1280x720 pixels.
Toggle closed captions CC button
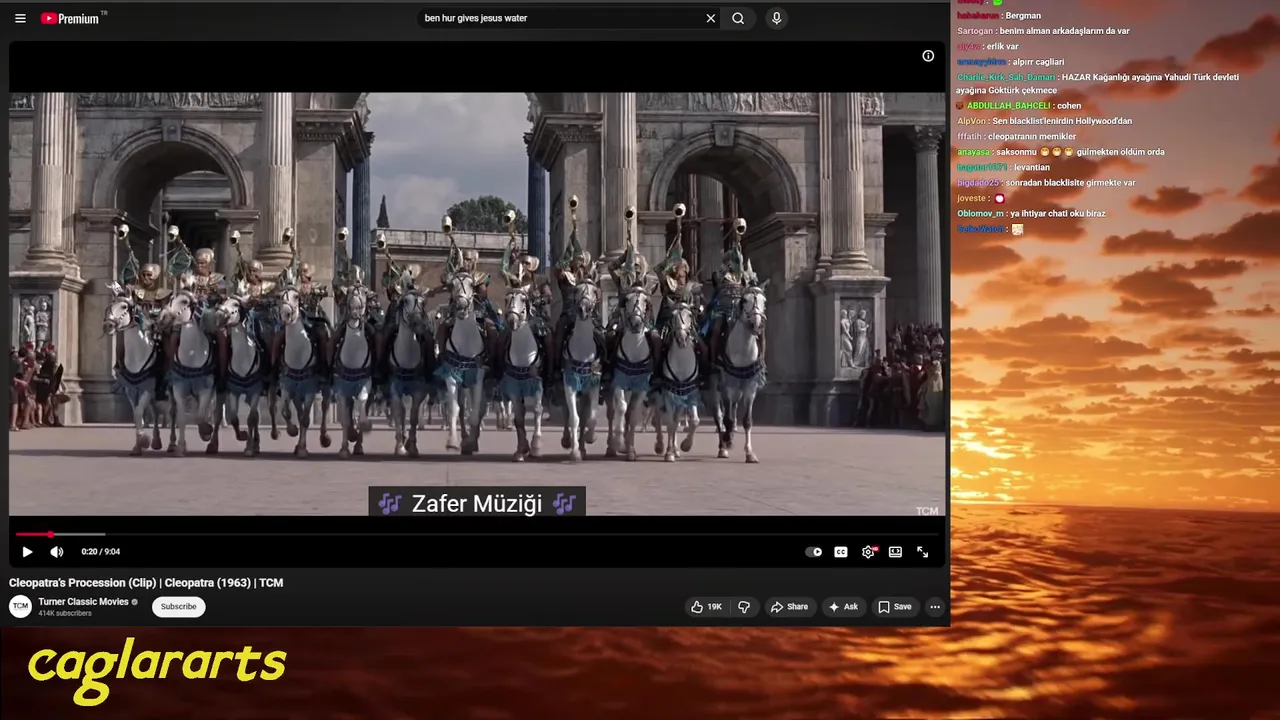[841, 552]
